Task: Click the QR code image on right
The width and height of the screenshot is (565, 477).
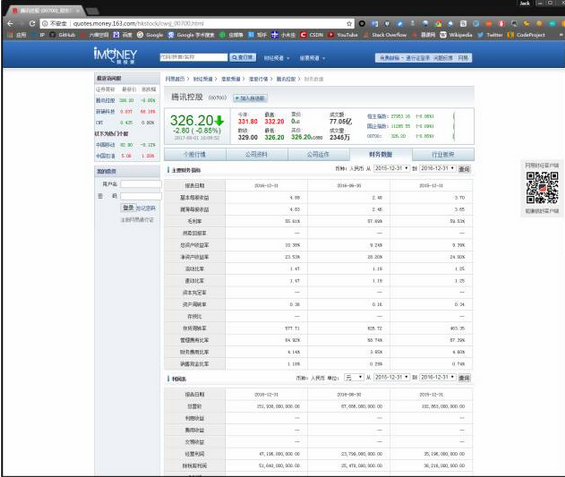Action: 542,188
